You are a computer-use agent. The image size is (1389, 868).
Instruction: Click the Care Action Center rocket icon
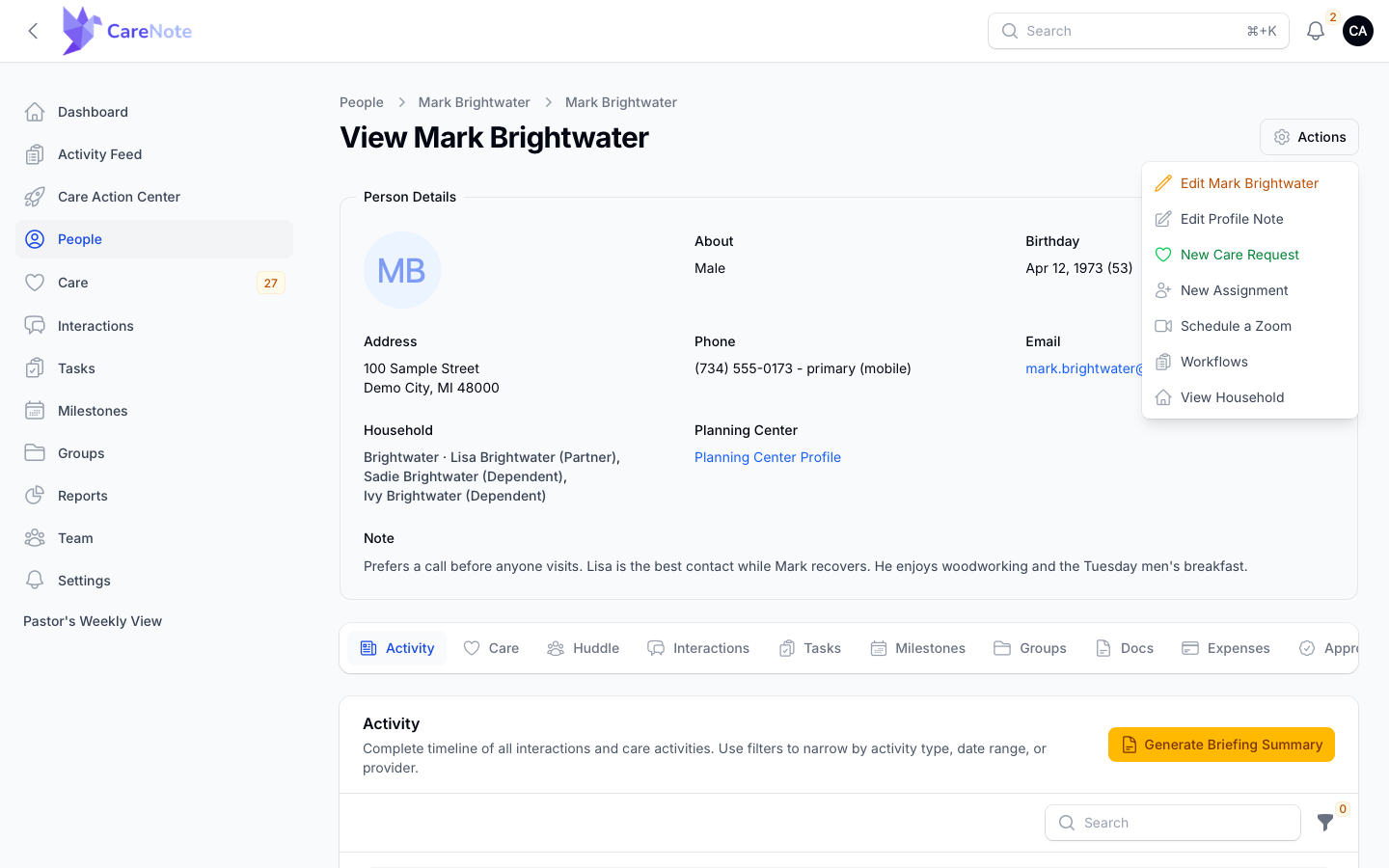pos(35,197)
